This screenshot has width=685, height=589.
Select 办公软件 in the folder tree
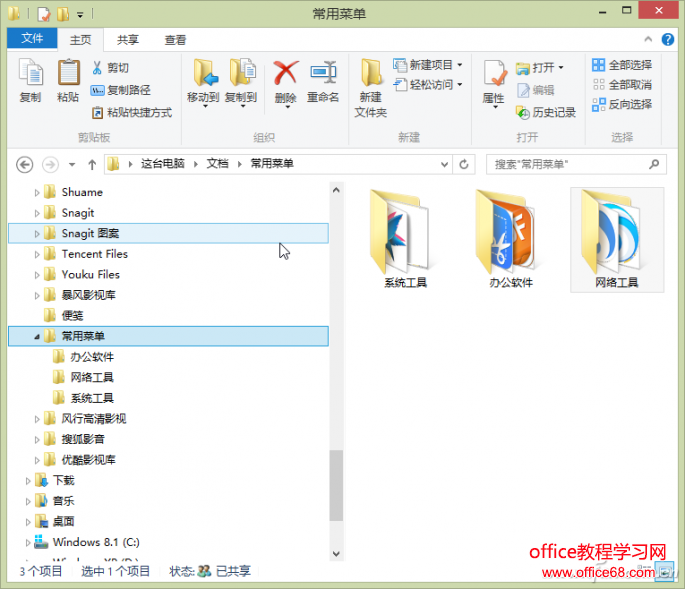92,357
